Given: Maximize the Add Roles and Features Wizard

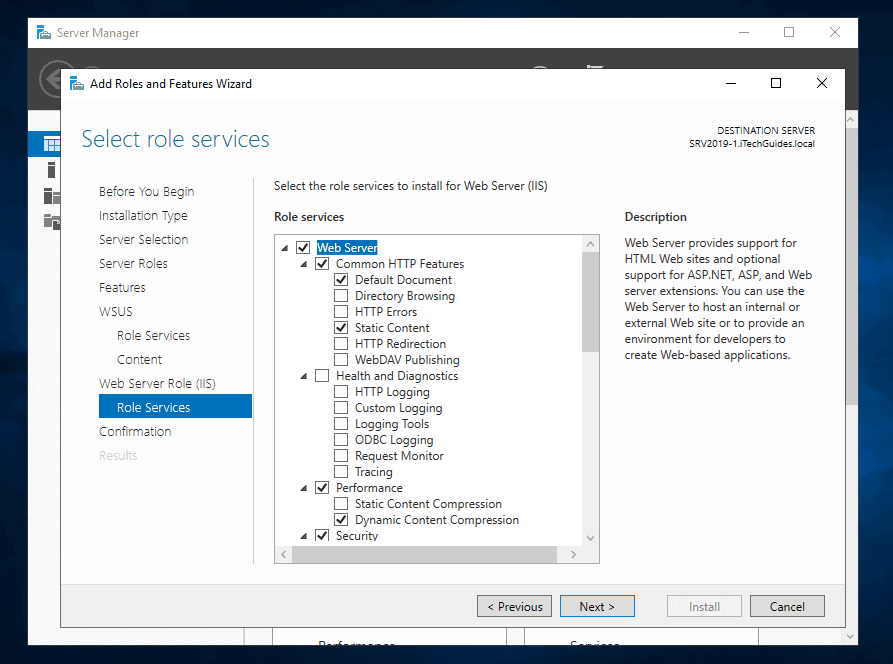Looking at the screenshot, I should click(x=776, y=83).
